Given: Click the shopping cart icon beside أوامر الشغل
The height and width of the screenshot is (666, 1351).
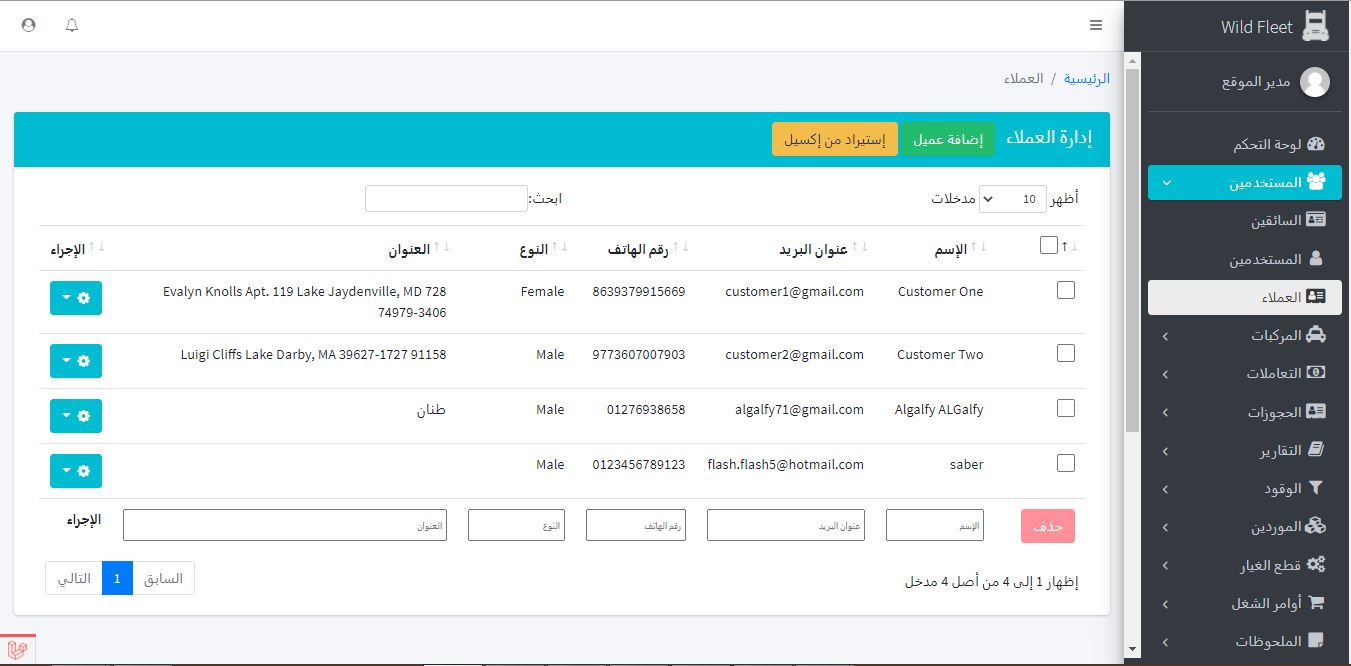Looking at the screenshot, I should (1316, 603).
